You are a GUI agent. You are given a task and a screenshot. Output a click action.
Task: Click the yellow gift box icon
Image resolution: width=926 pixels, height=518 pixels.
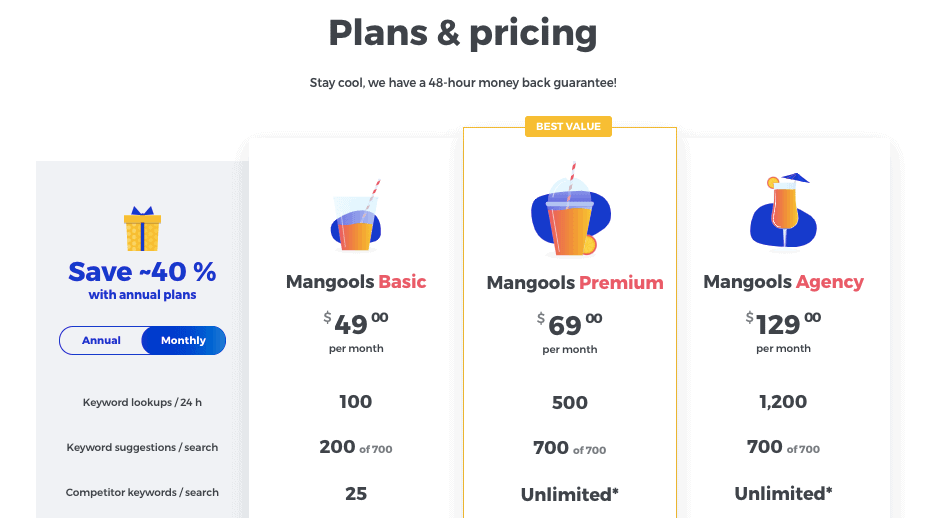(x=142, y=229)
